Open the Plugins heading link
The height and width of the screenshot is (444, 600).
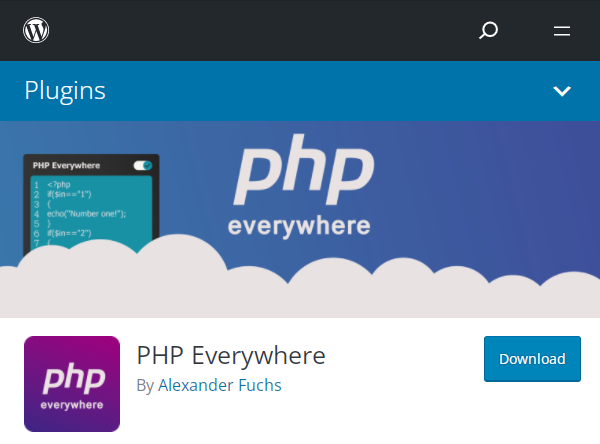click(x=65, y=91)
